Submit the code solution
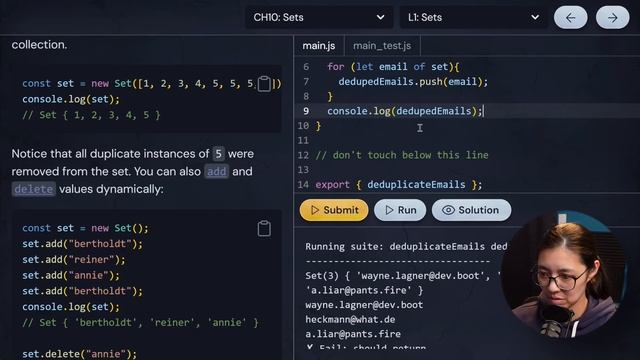This screenshot has height=360, width=640. 334,210
